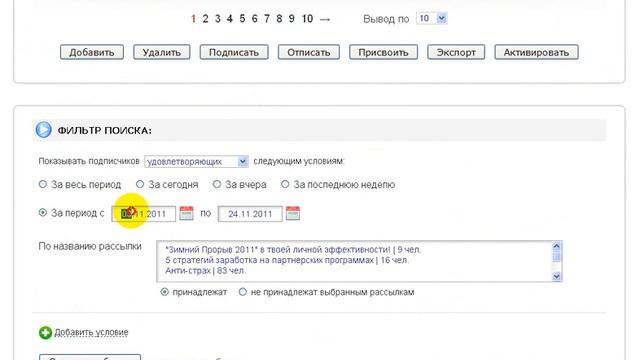Click the mailing list scrollbar up arrow
Screen dimensions: 640x360
click(556, 246)
